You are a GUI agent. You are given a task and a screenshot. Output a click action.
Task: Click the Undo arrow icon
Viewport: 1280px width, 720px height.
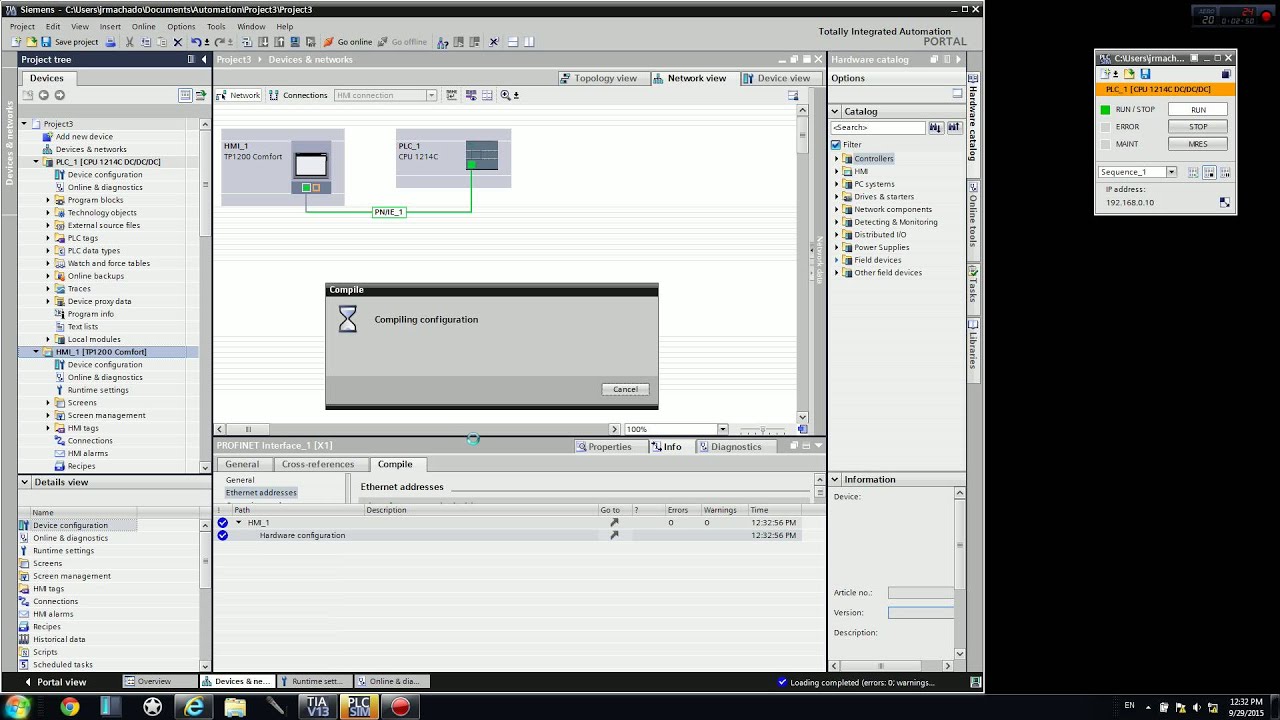pos(195,42)
